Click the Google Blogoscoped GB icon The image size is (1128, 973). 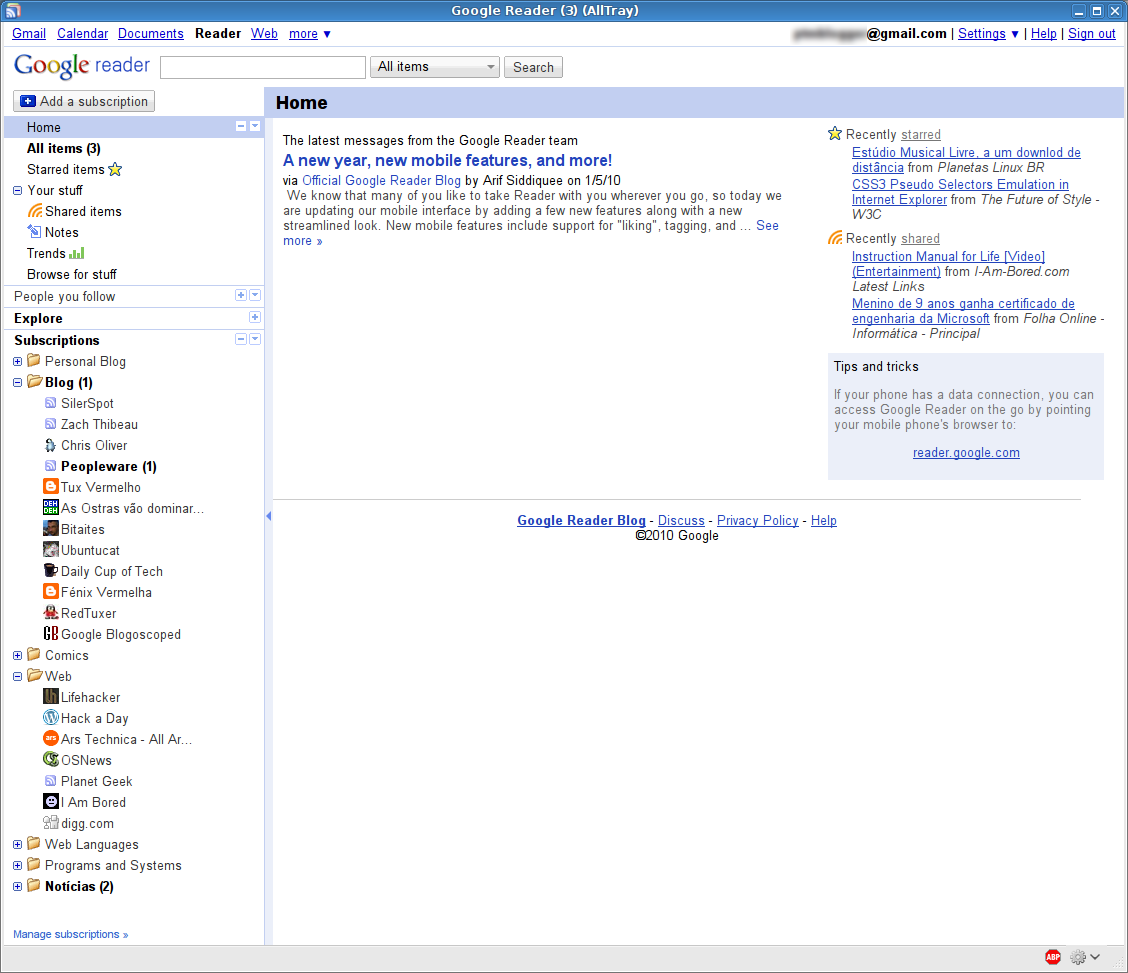50,634
